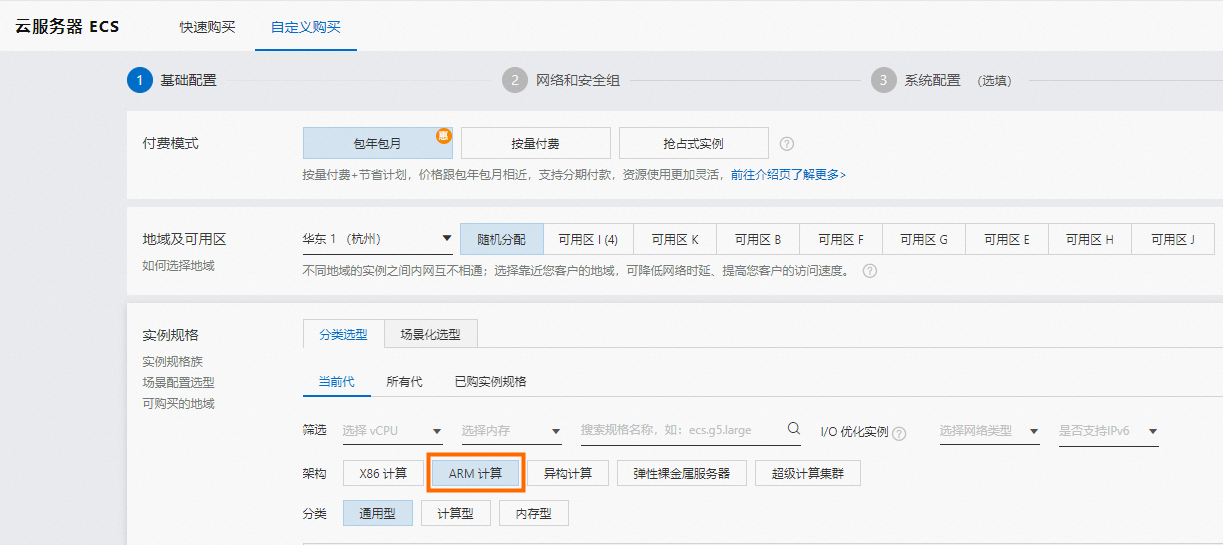This screenshot has width=1223, height=545.
Task: Select 包年包月 billing mode
Action: pos(378,143)
